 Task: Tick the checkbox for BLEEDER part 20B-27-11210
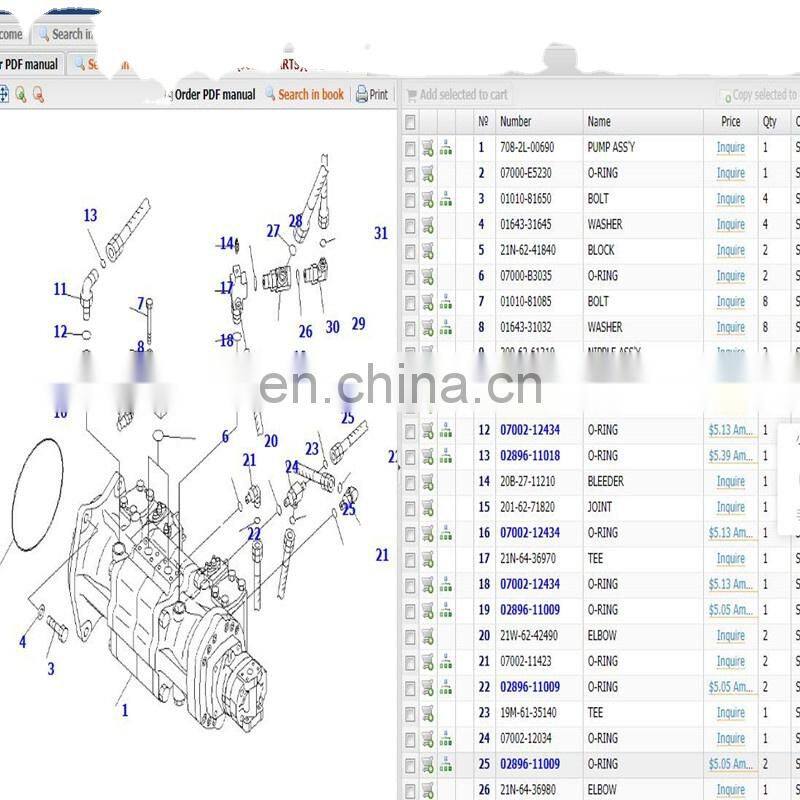(x=408, y=481)
